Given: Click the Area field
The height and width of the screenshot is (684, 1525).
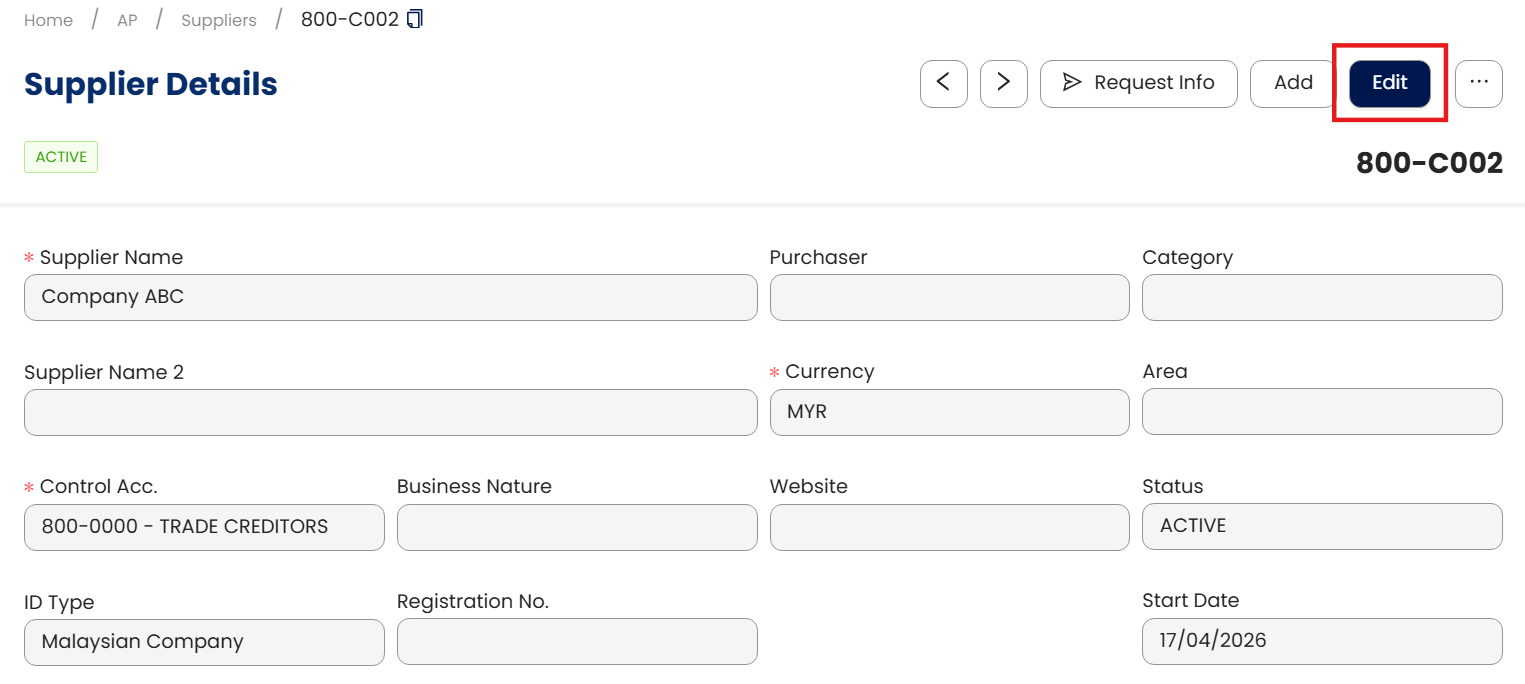Looking at the screenshot, I should pos(1321,412).
